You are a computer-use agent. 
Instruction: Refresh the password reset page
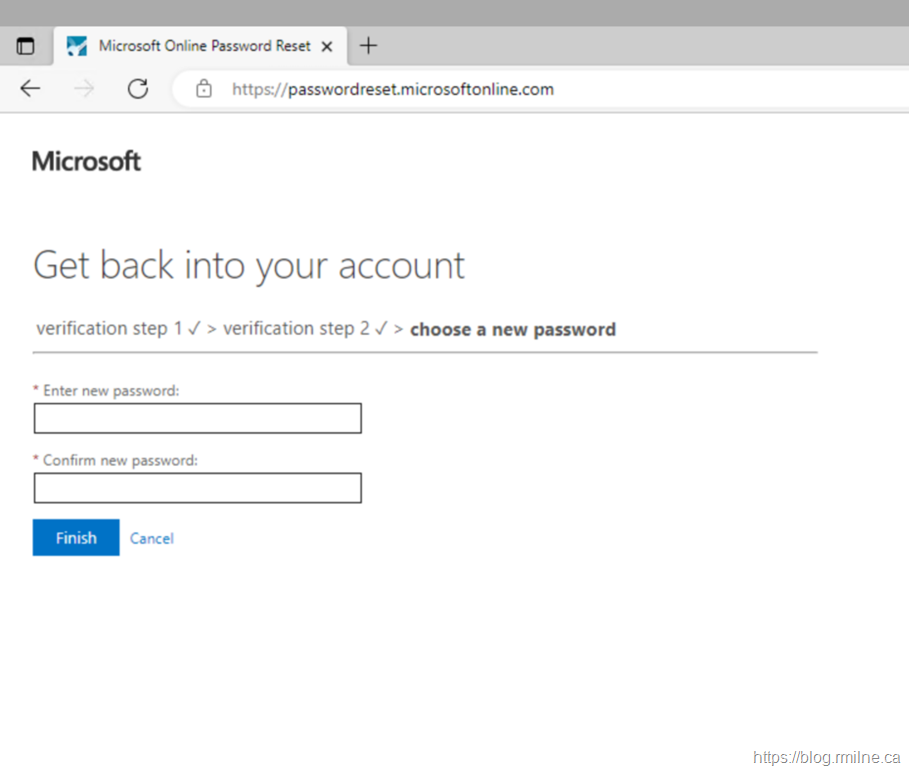click(x=138, y=89)
